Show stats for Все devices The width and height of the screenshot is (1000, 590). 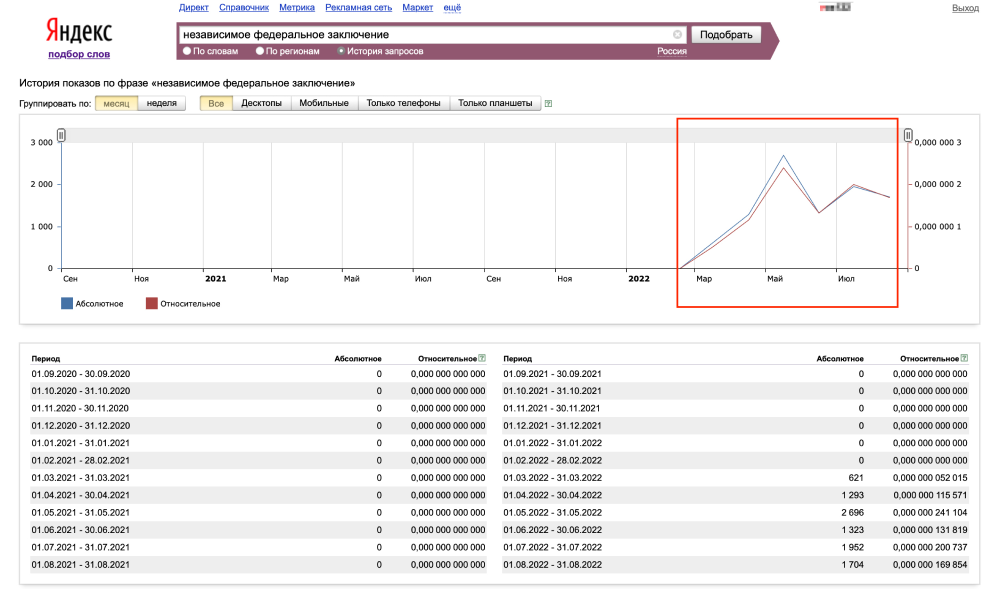216,103
